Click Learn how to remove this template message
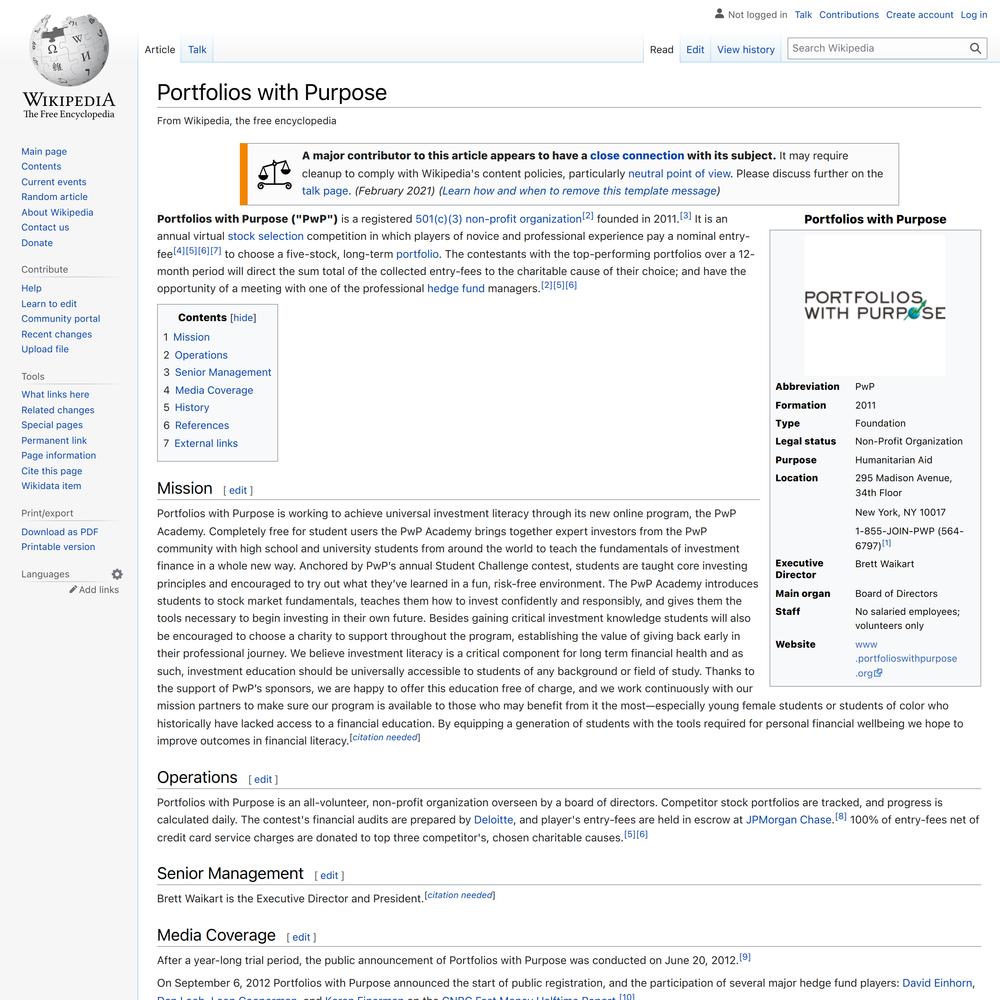The image size is (1000, 1000). 580,191
